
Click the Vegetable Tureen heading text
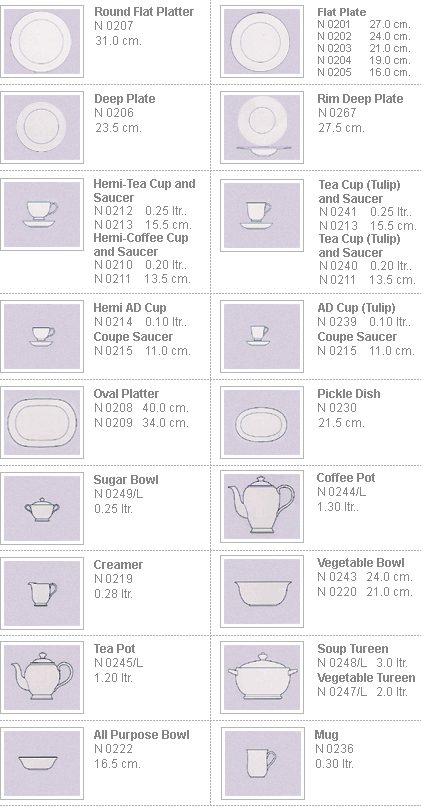[x=366, y=677]
